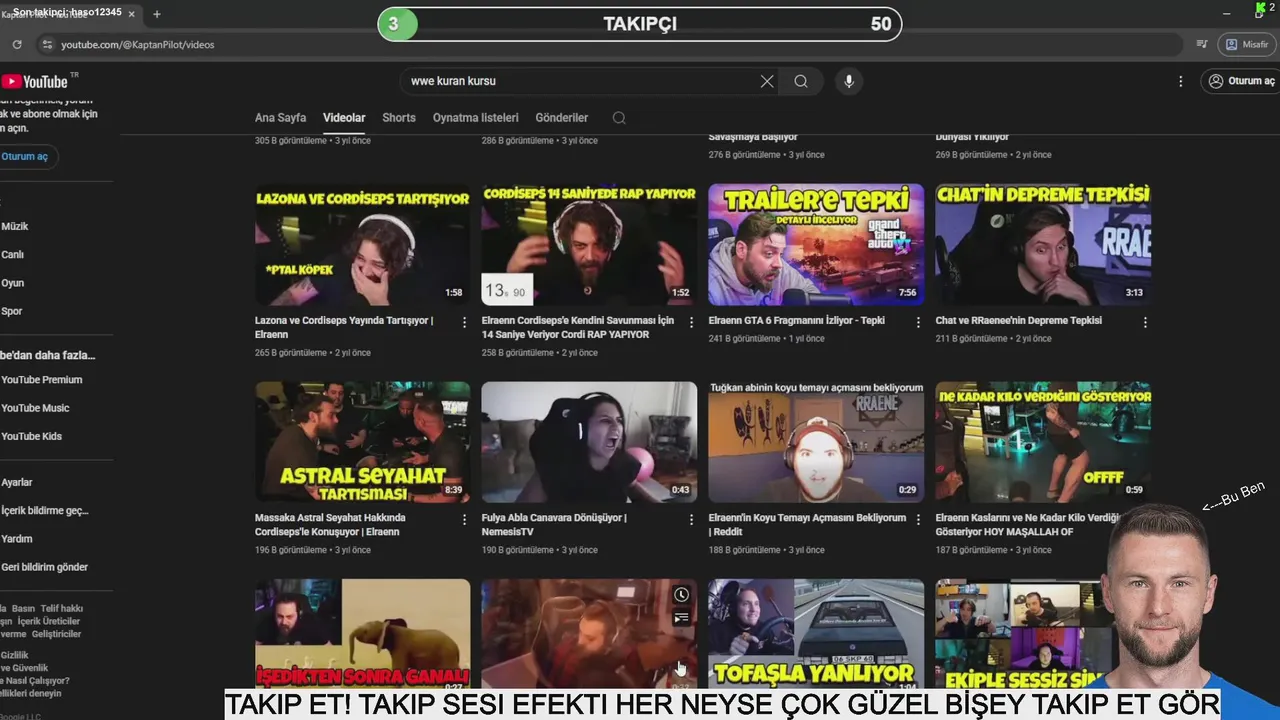Open Yardım in sidebar
Image resolution: width=1280 pixels, height=720 pixels.
17,538
